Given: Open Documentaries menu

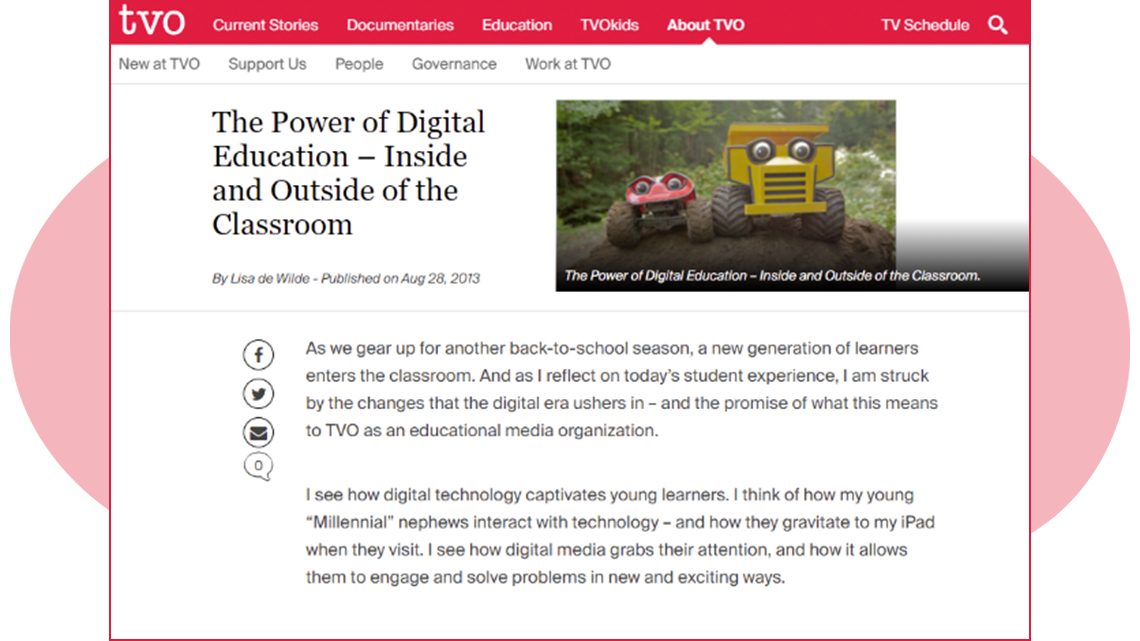Looking at the screenshot, I should [400, 25].
